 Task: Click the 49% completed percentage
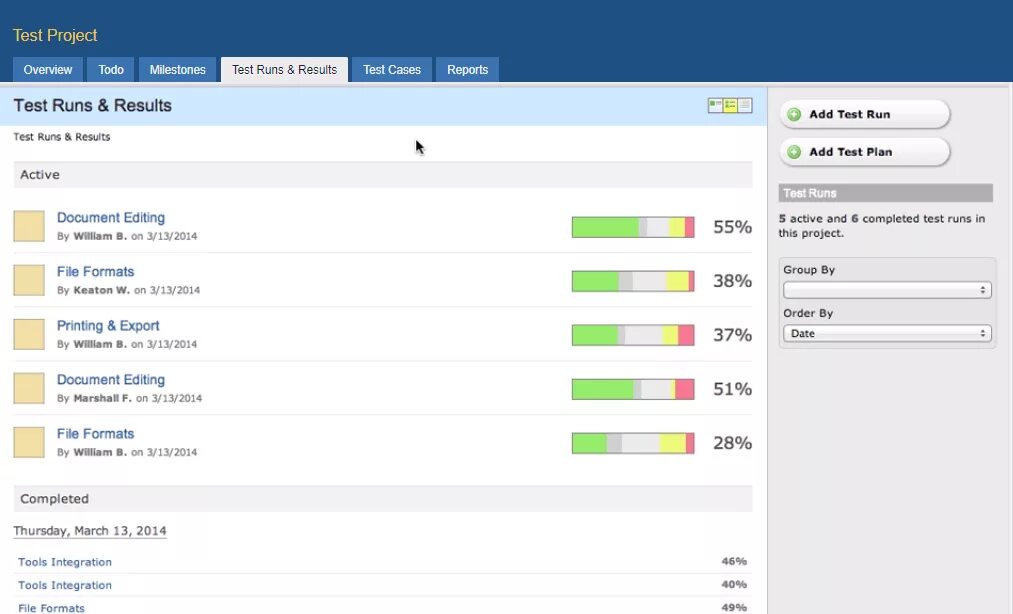[x=734, y=608]
